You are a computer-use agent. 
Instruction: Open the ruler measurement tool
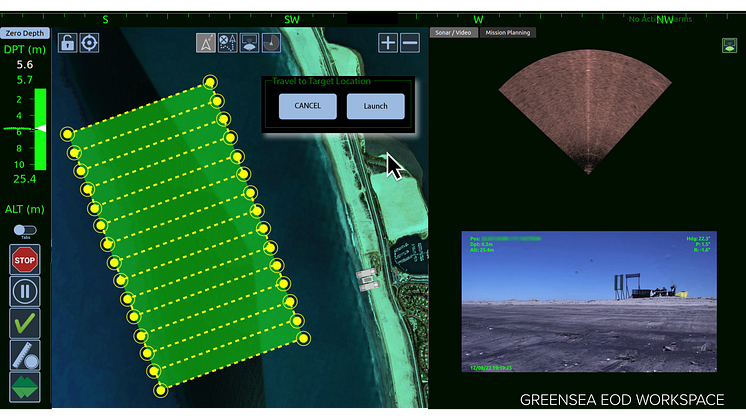25,355
